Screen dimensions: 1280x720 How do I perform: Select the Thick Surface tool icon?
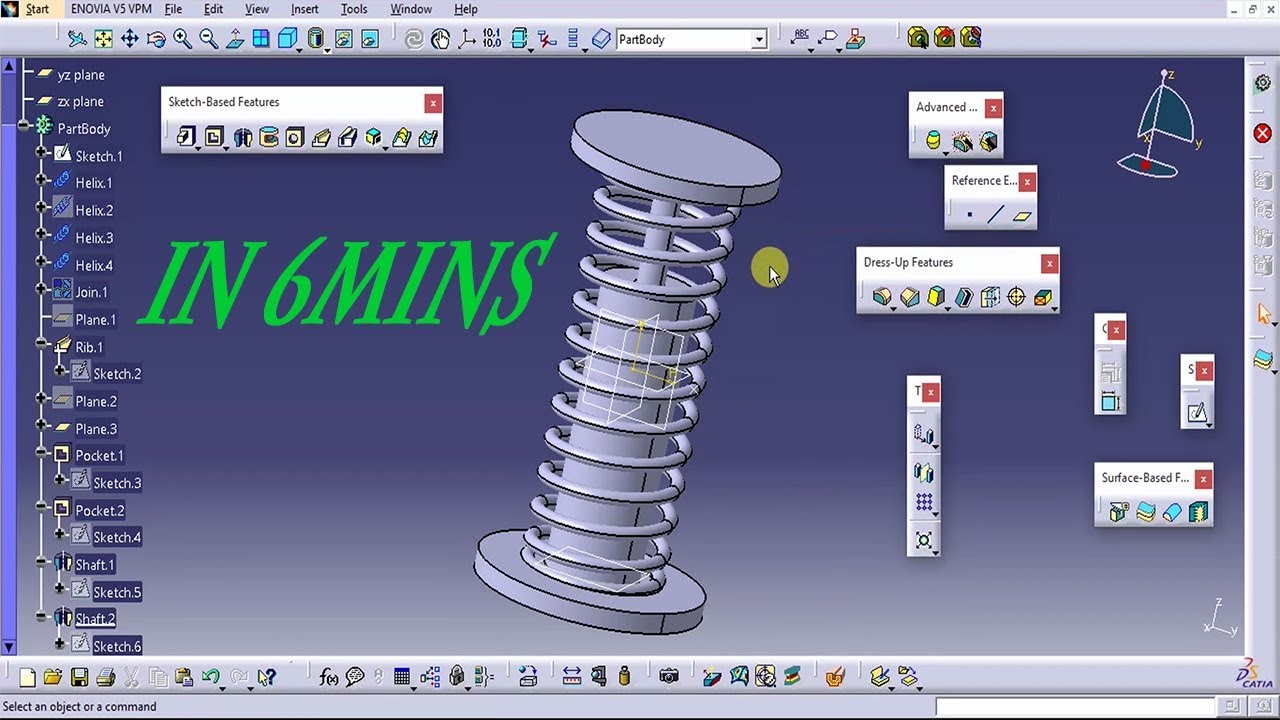(x=1146, y=512)
